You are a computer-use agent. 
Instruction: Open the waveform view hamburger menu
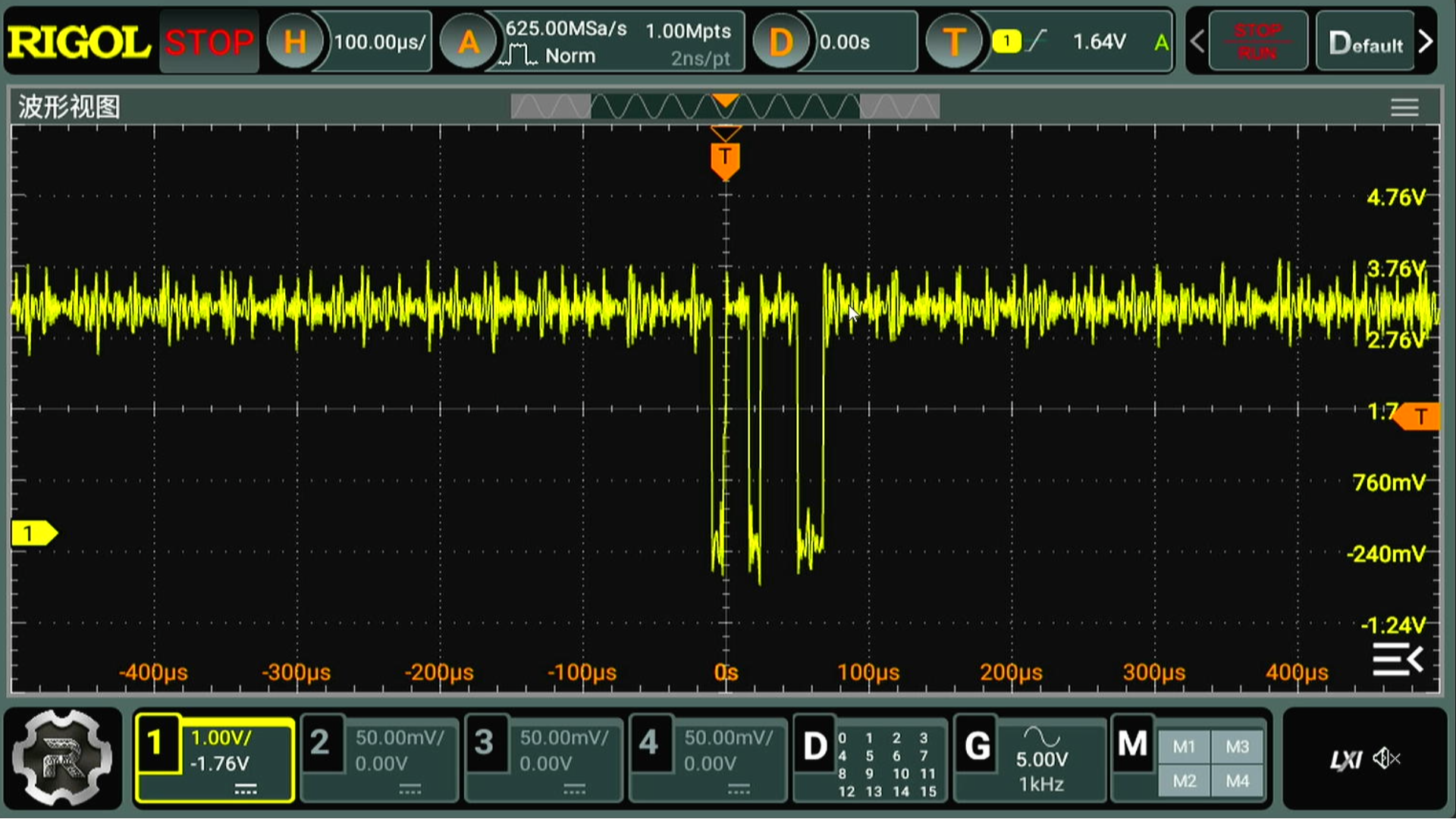pyautogui.click(x=1405, y=106)
